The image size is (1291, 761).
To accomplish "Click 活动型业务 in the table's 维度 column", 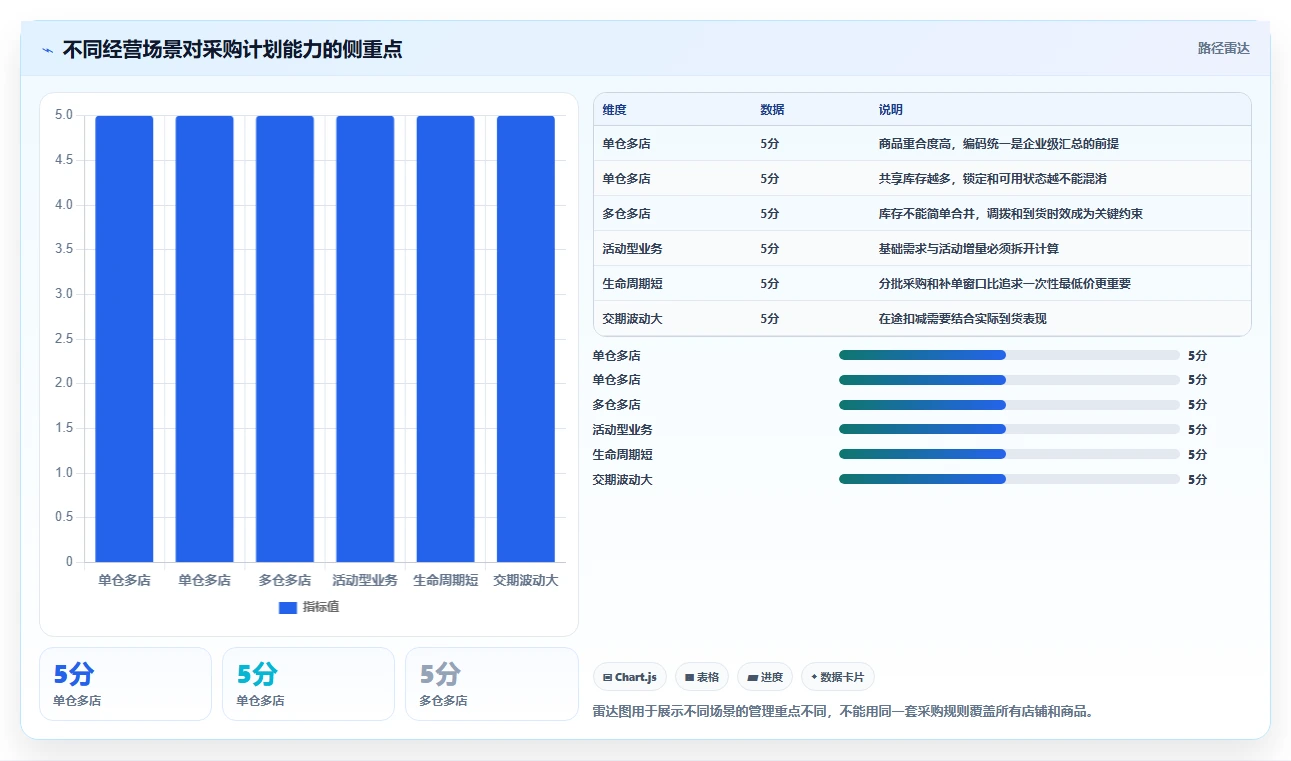I will 633,249.
